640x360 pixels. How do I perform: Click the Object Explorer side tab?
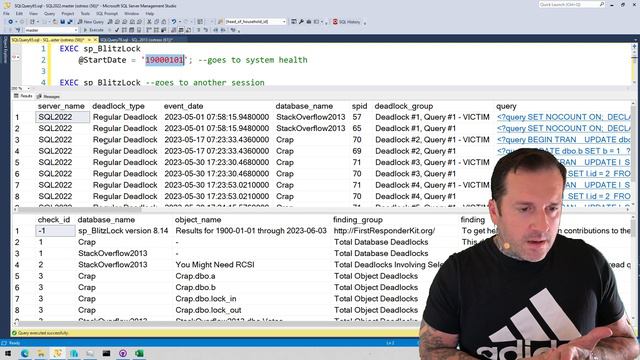pos(5,50)
